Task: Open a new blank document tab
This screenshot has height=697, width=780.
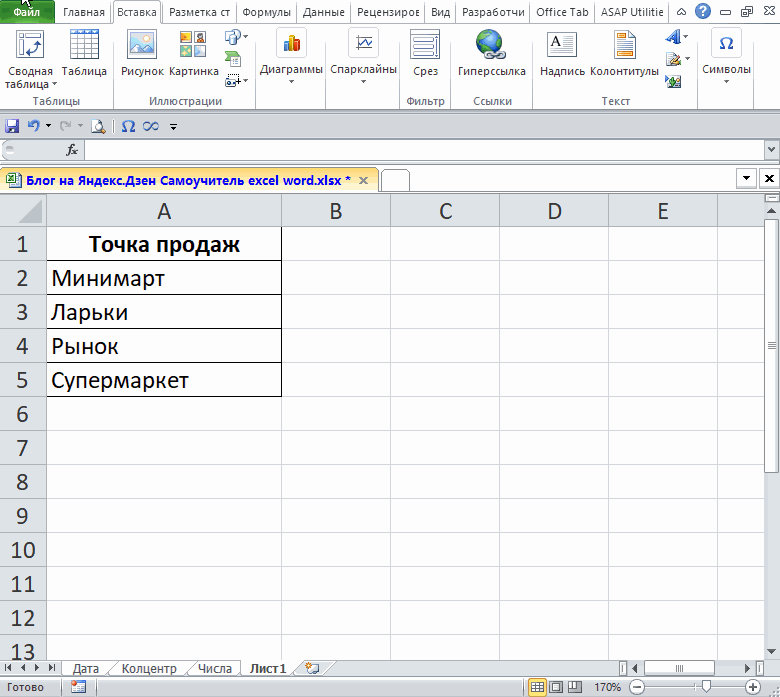Action: coord(394,180)
